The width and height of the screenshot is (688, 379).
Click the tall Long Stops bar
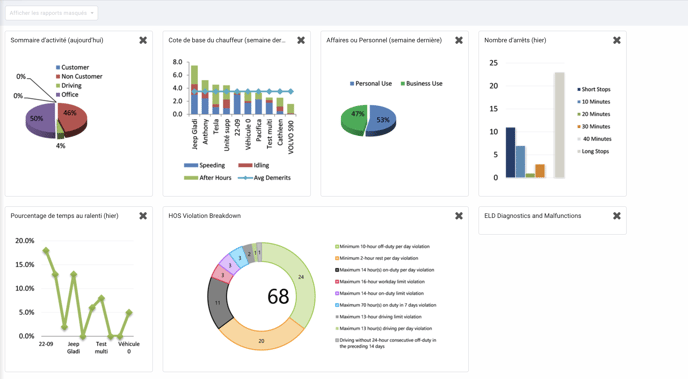tap(559, 125)
